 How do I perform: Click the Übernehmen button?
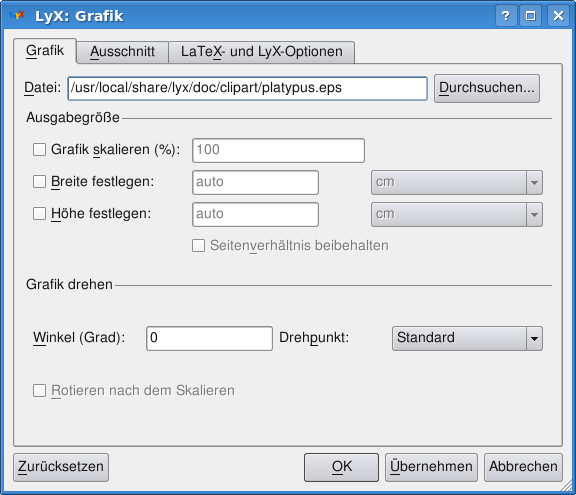coord(431,467)
